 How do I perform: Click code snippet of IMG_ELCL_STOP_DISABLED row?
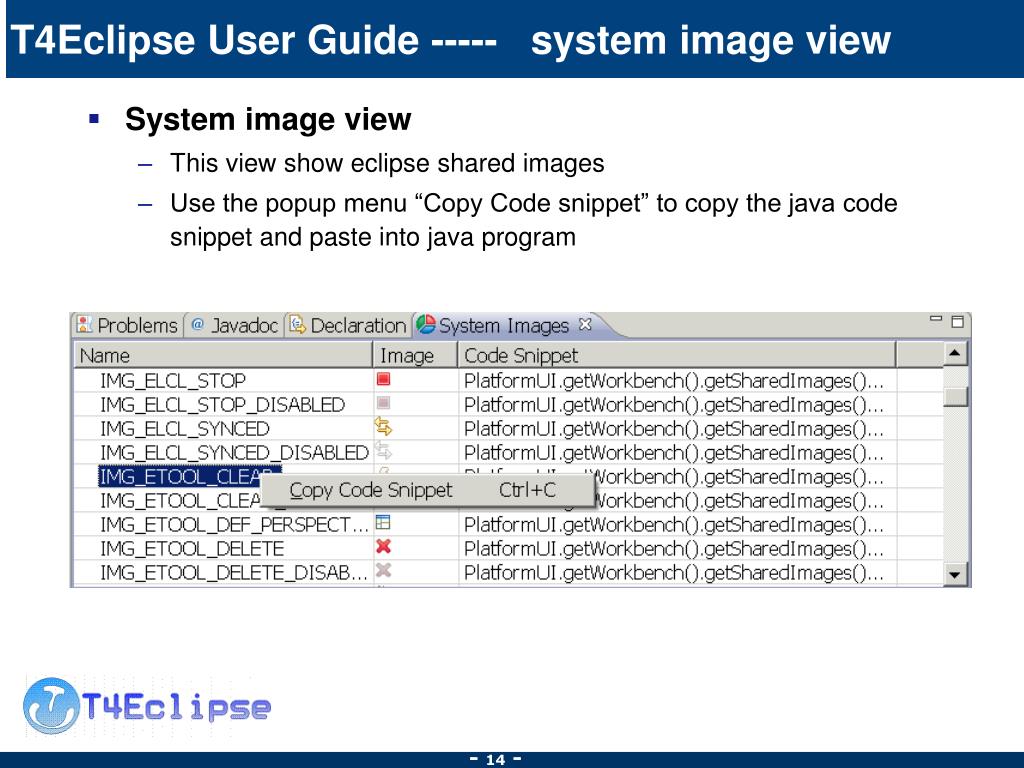point(673,405)
